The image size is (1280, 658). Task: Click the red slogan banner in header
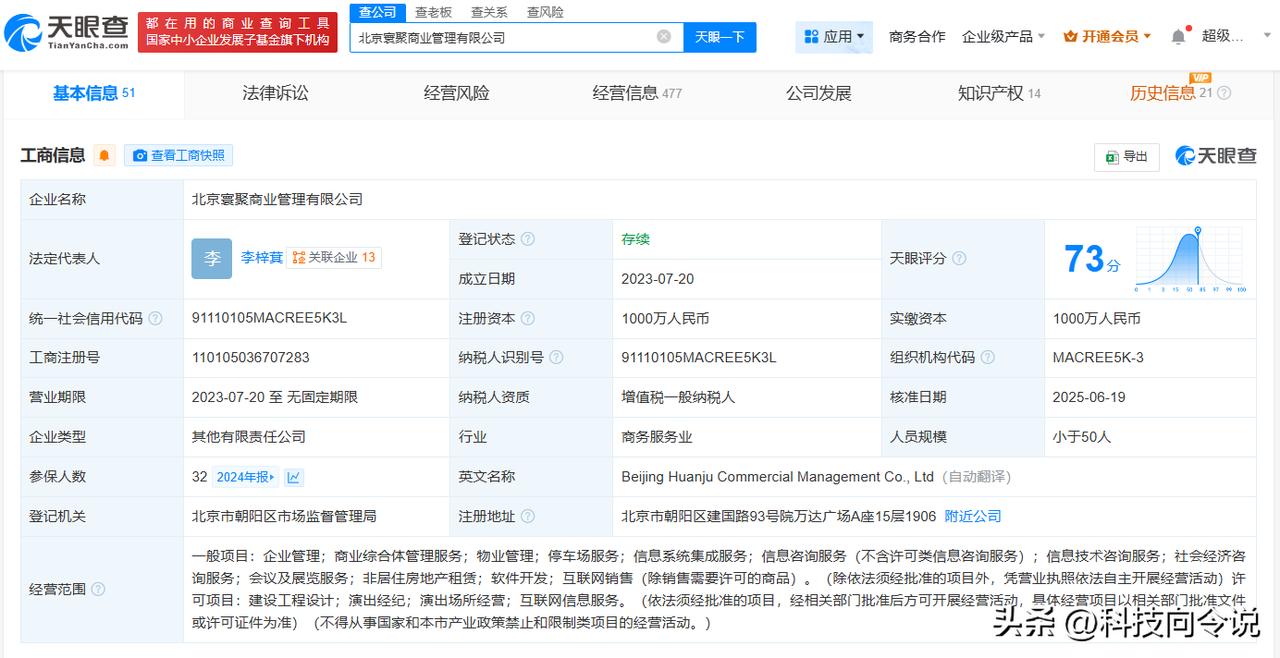237,31
